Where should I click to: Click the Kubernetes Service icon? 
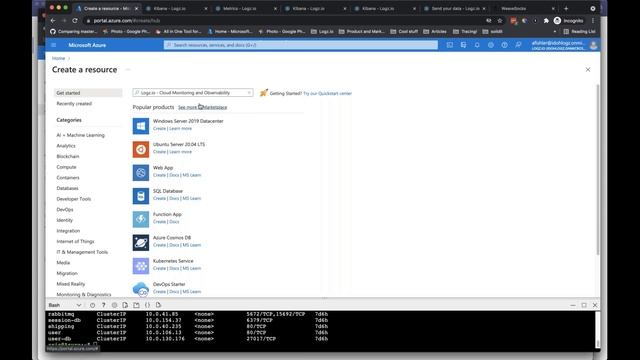click(x=141, y=266)
